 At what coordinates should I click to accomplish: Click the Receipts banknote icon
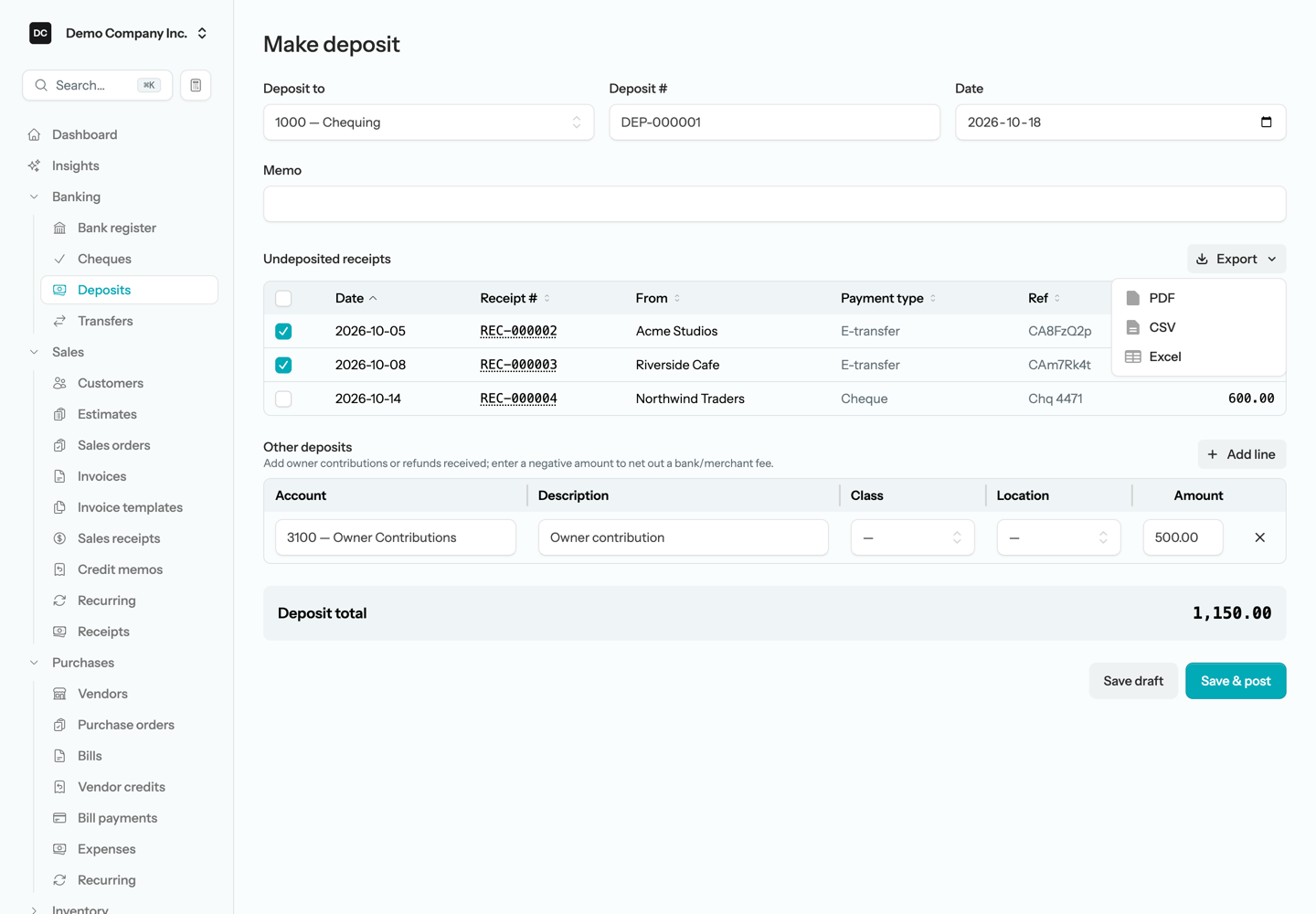coord(59,632)
